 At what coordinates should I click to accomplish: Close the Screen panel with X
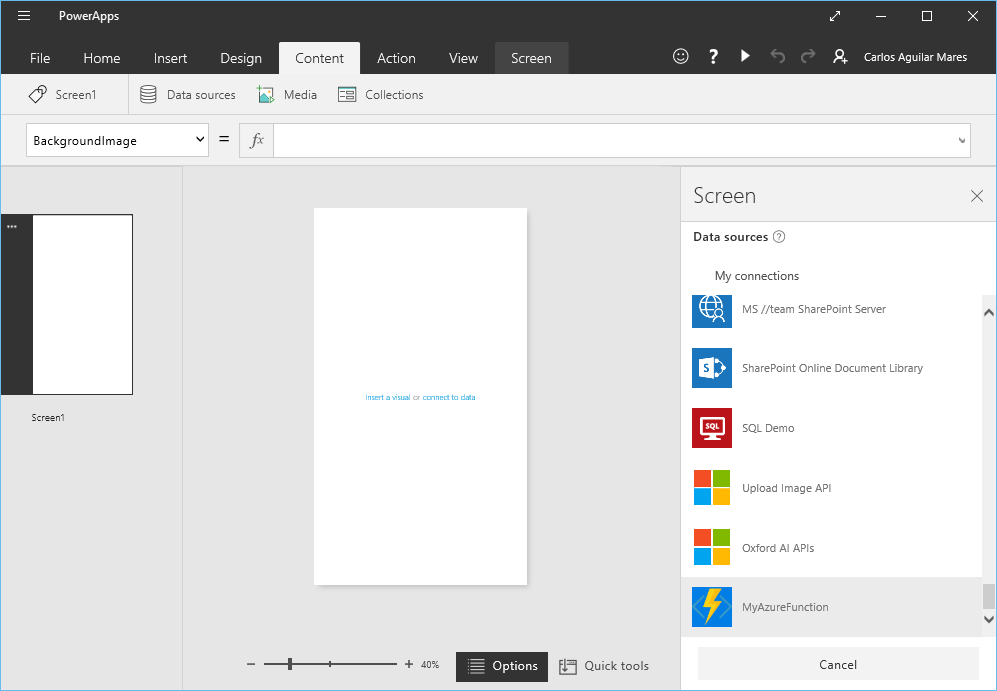pos(977,196)
